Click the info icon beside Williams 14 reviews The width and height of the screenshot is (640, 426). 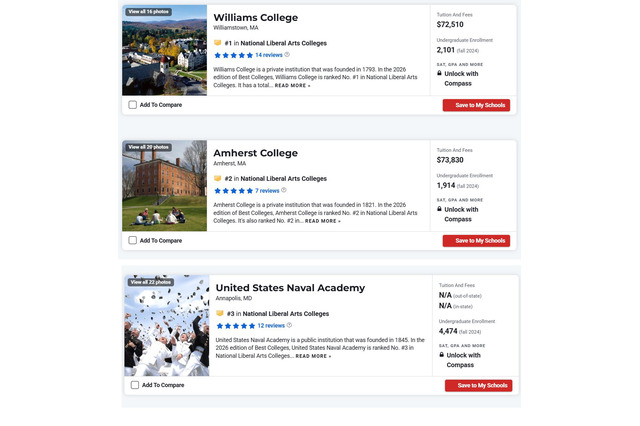click(x=288, y=55)
